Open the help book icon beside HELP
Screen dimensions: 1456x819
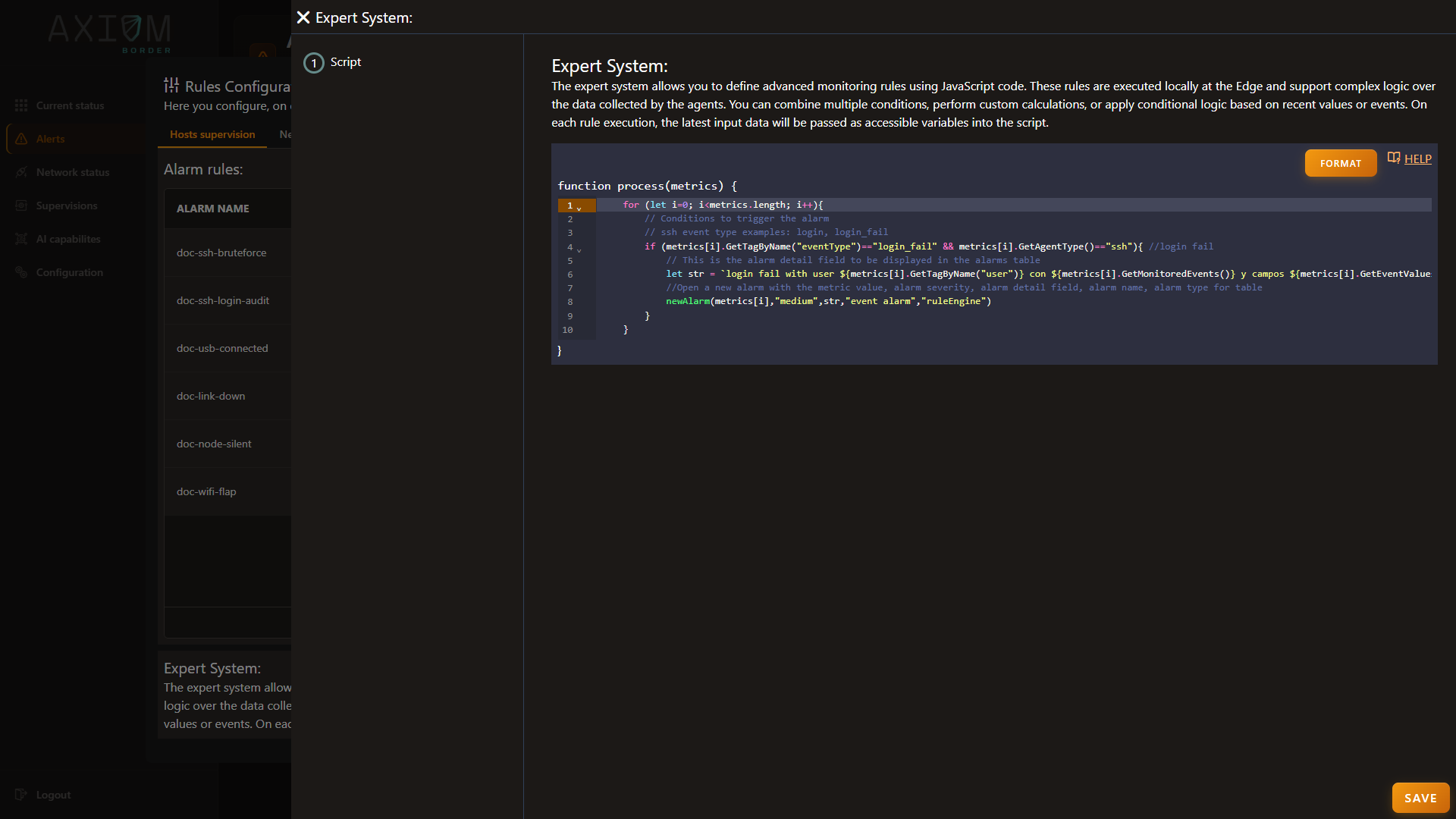pos(1394,158)
